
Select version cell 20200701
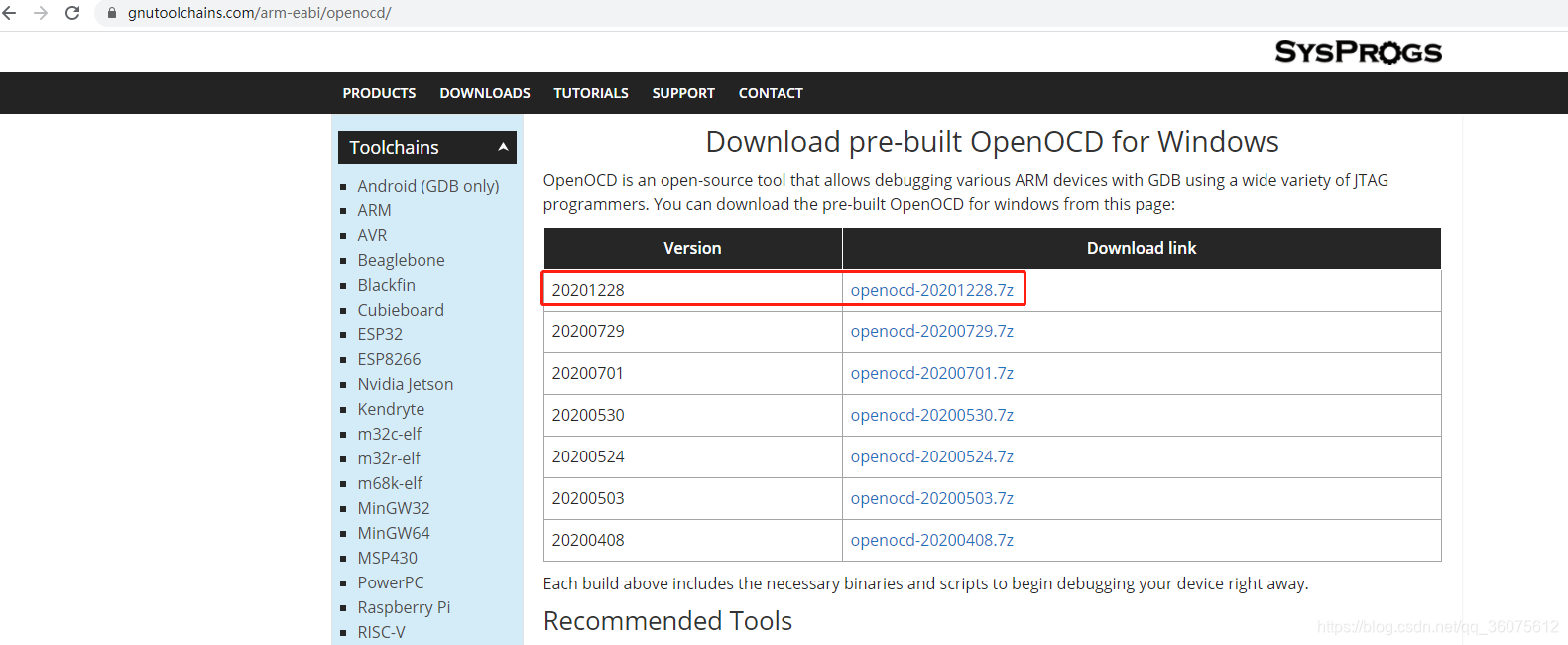click(x=692, y=373)
